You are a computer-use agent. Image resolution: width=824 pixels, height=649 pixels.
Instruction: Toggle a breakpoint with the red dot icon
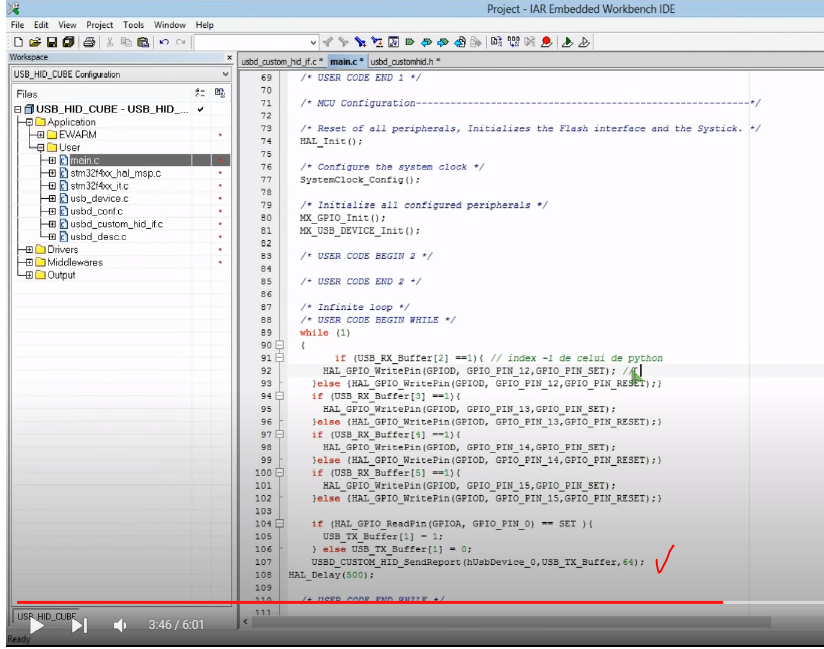[547, 42]
